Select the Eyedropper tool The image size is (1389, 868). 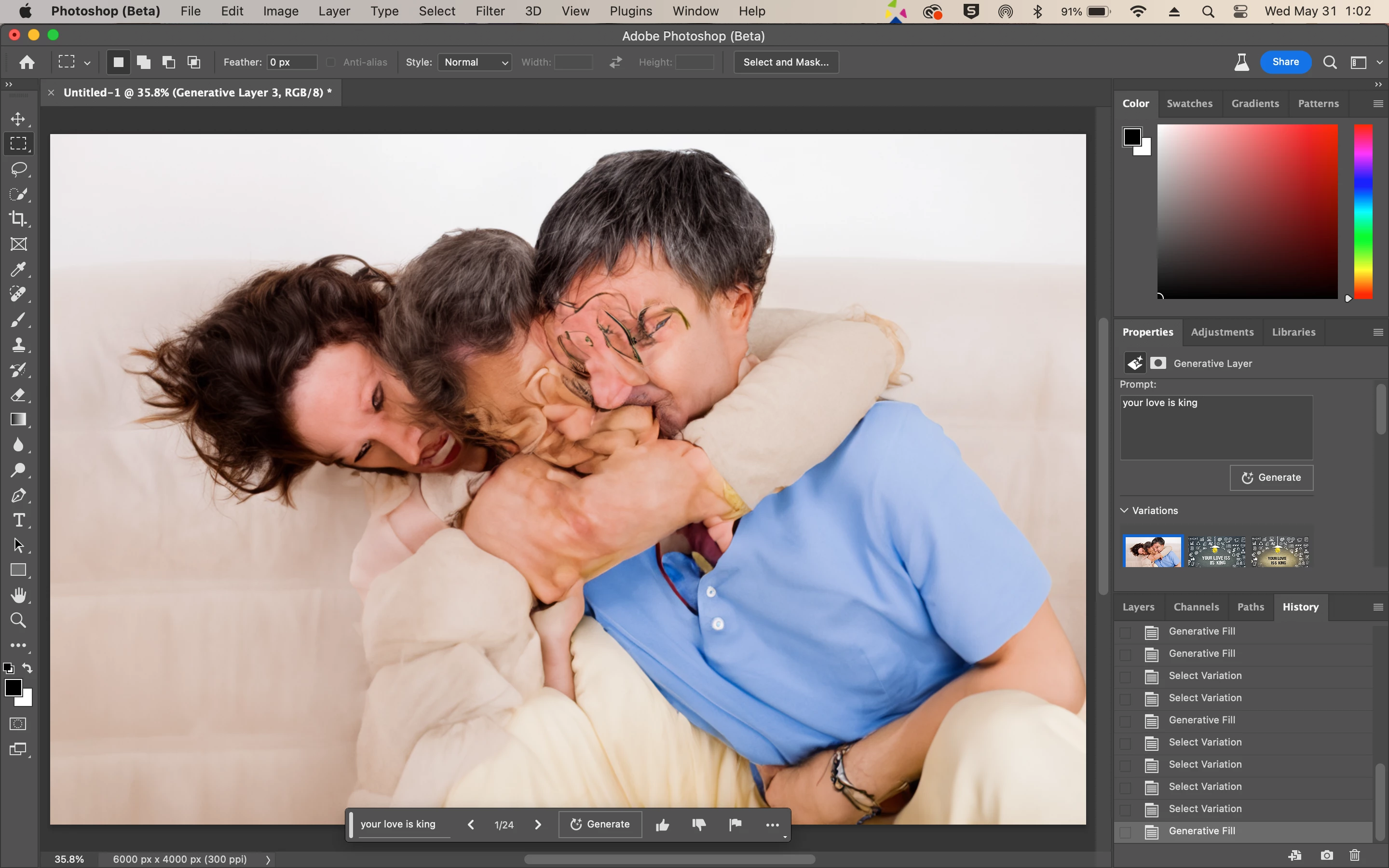(x=18, y=269)
